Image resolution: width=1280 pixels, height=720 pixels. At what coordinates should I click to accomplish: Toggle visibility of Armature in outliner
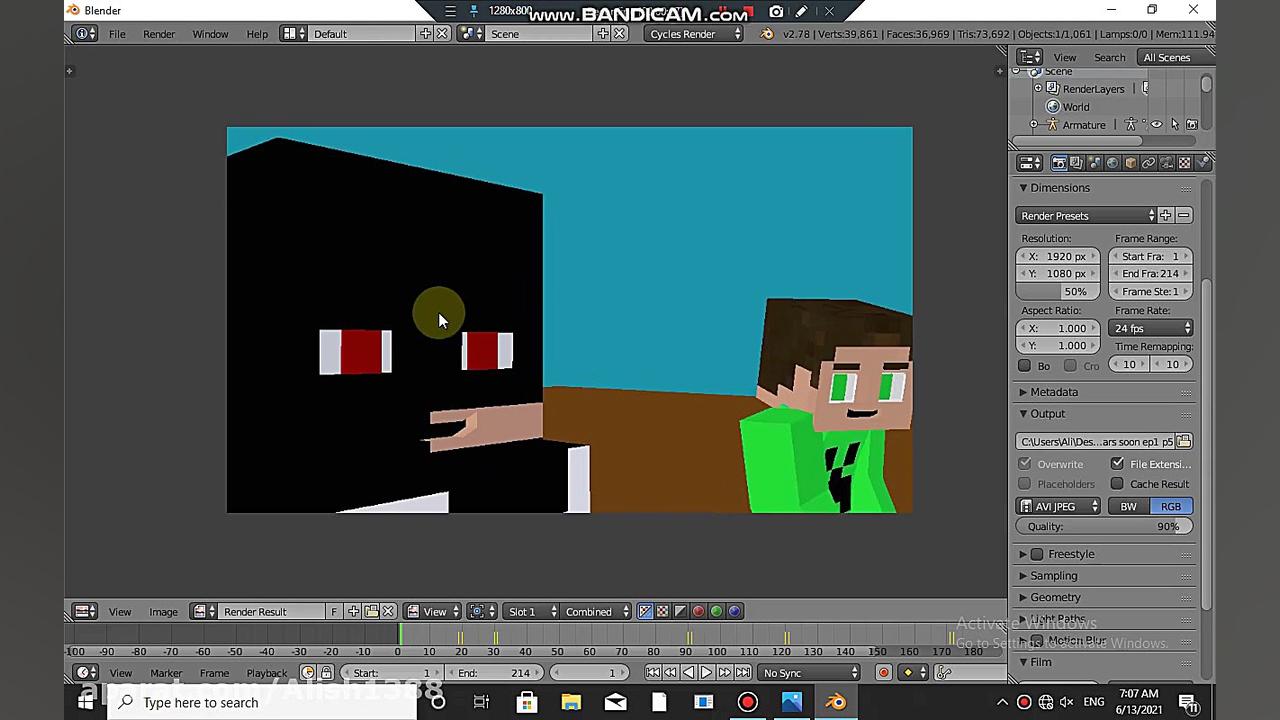(x=1157, y=125)
